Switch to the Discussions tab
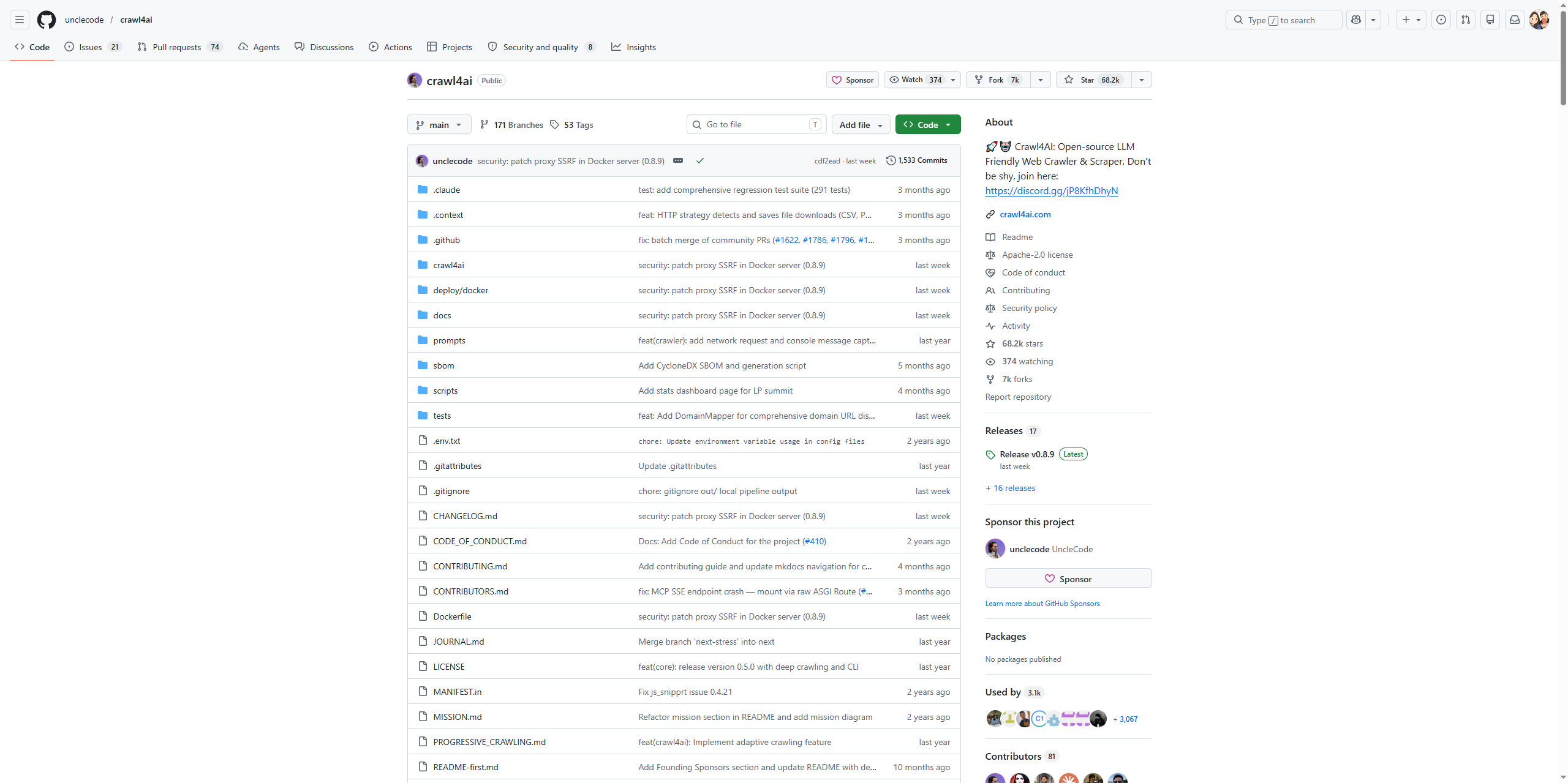 point(324,47)
